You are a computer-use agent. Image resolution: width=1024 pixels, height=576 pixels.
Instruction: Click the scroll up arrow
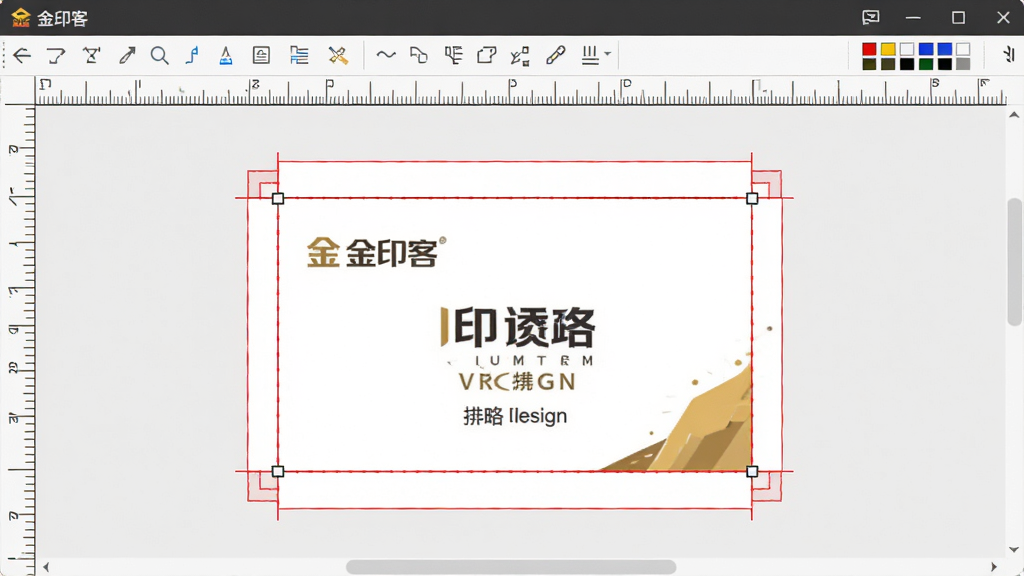click(x=1014, y=115)
